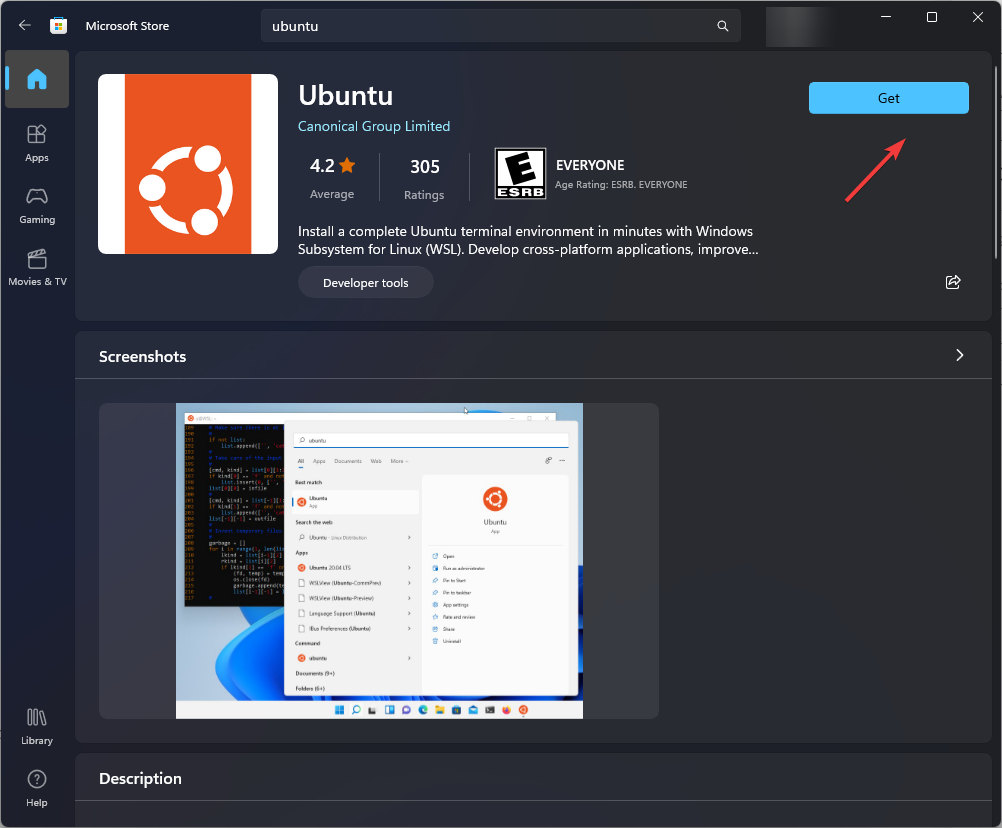Click the Microsoft Store title text
The height and width of the screenshot is (828, 1002).
tap(127, 26)
